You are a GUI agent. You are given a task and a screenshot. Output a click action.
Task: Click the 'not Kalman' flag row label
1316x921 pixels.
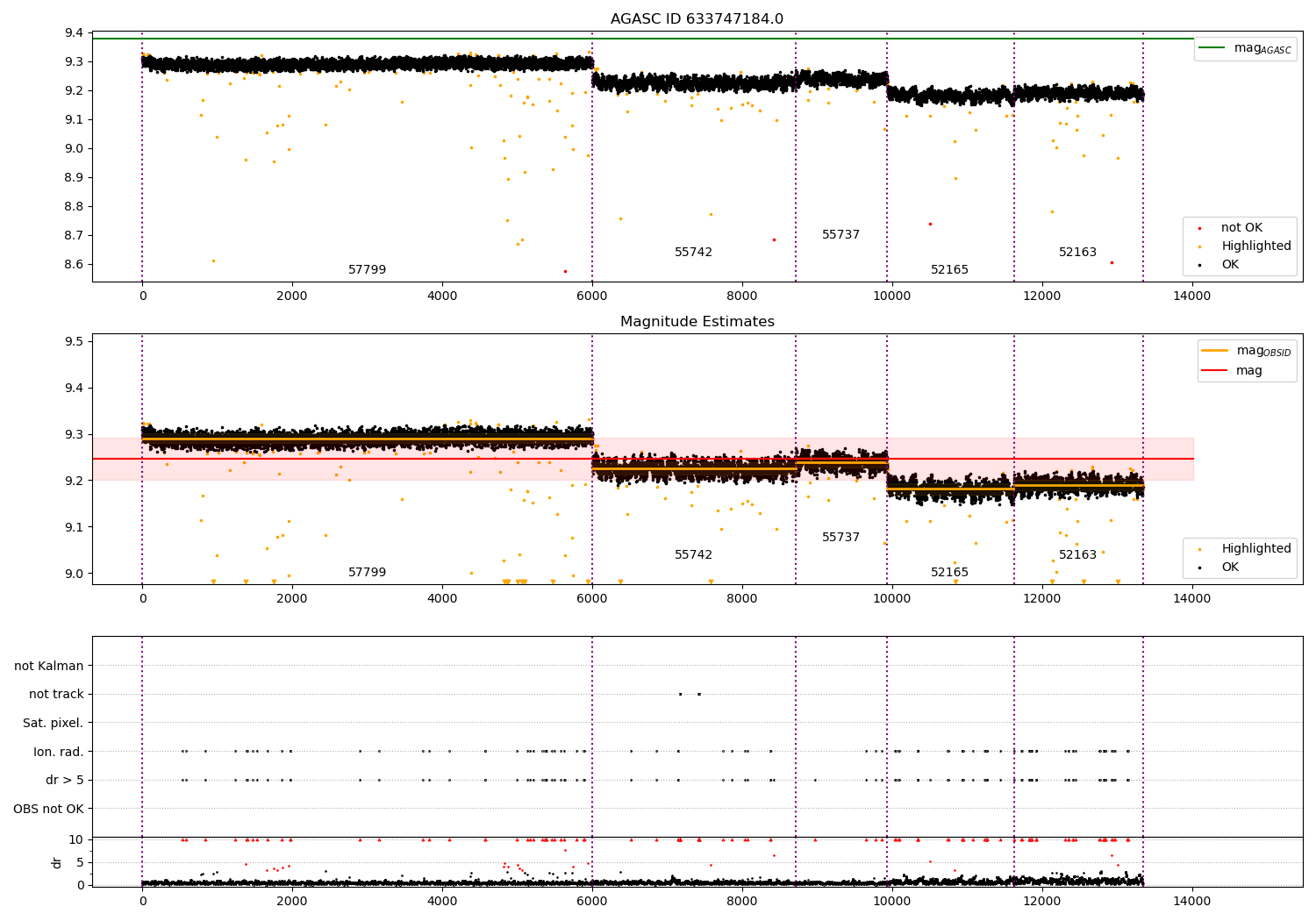[x=49, y=666]
